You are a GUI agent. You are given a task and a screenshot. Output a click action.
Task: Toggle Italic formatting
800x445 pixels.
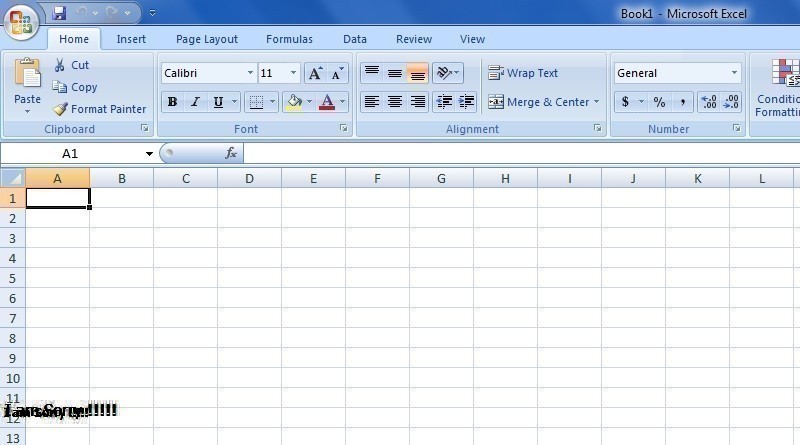[195, 102]
